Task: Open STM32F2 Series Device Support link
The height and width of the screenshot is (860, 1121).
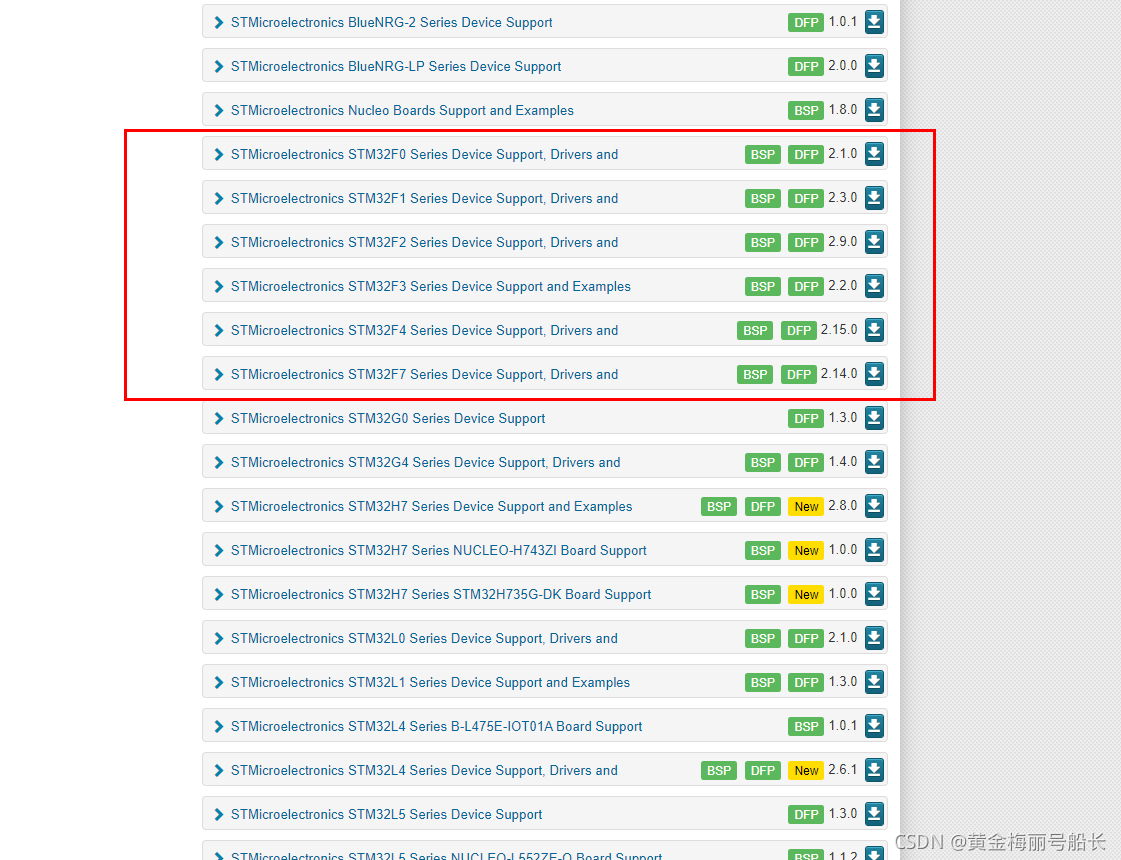Action: pos(424,242)
